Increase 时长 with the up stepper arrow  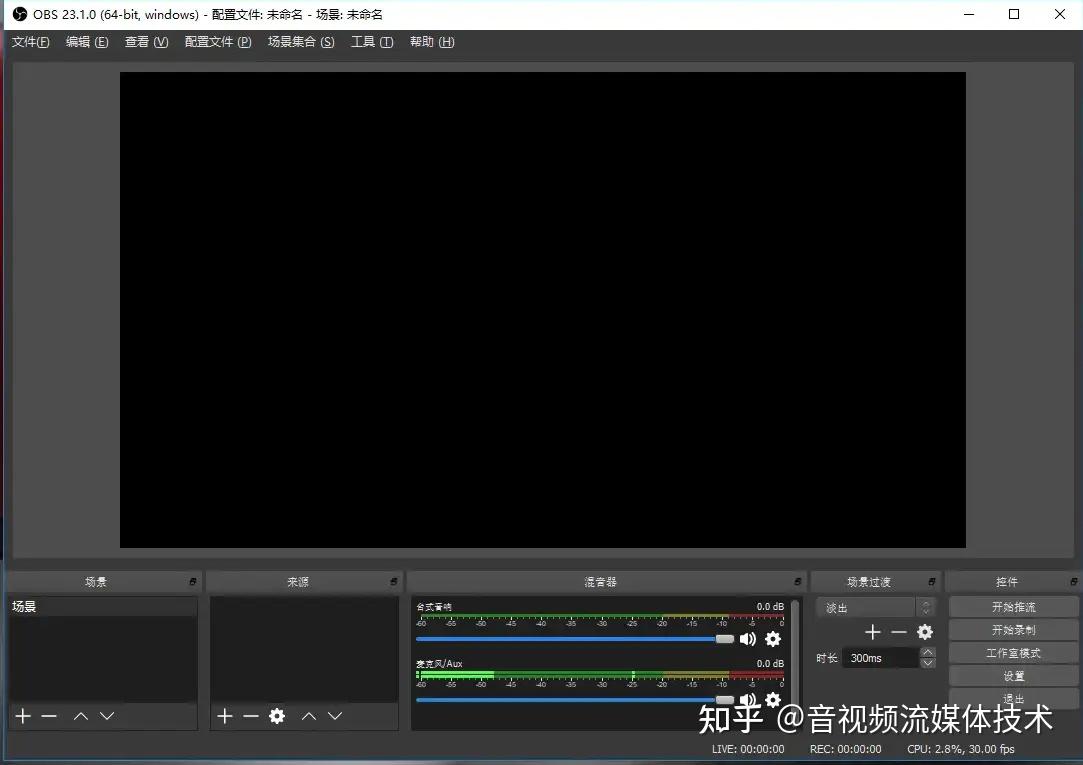tap(928, 652)
